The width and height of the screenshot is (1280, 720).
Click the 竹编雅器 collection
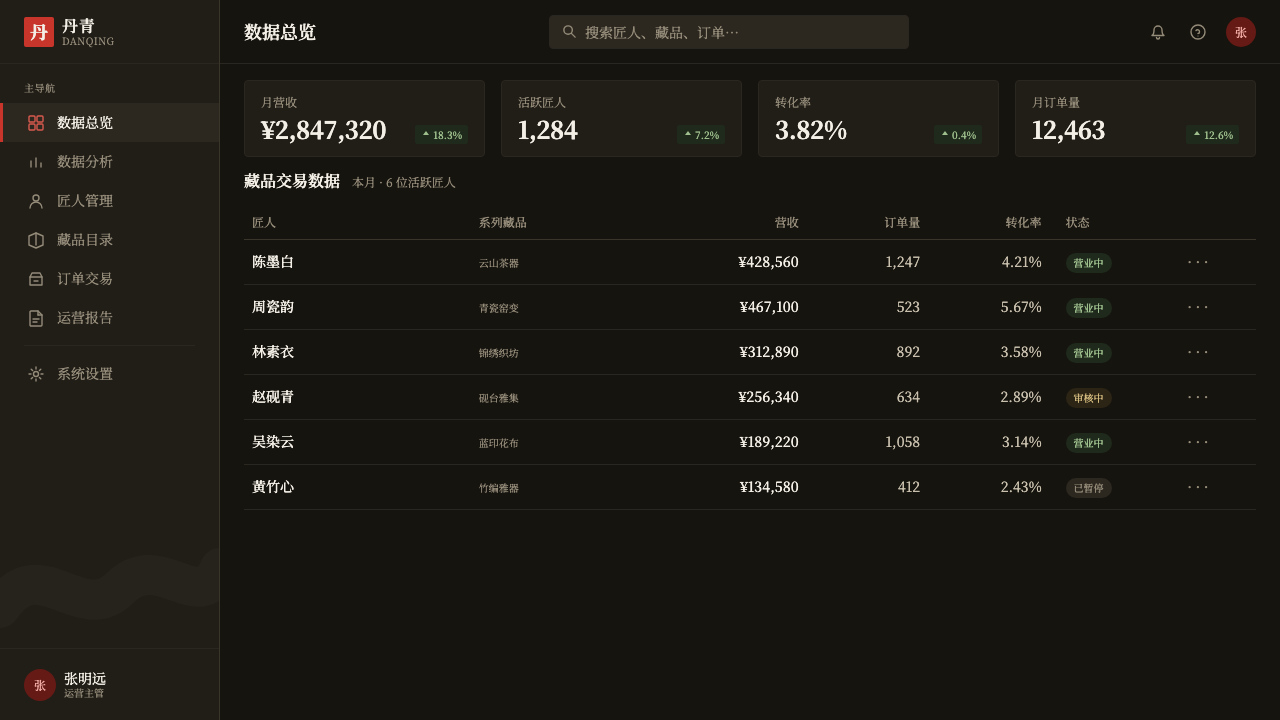coord(499,488)
